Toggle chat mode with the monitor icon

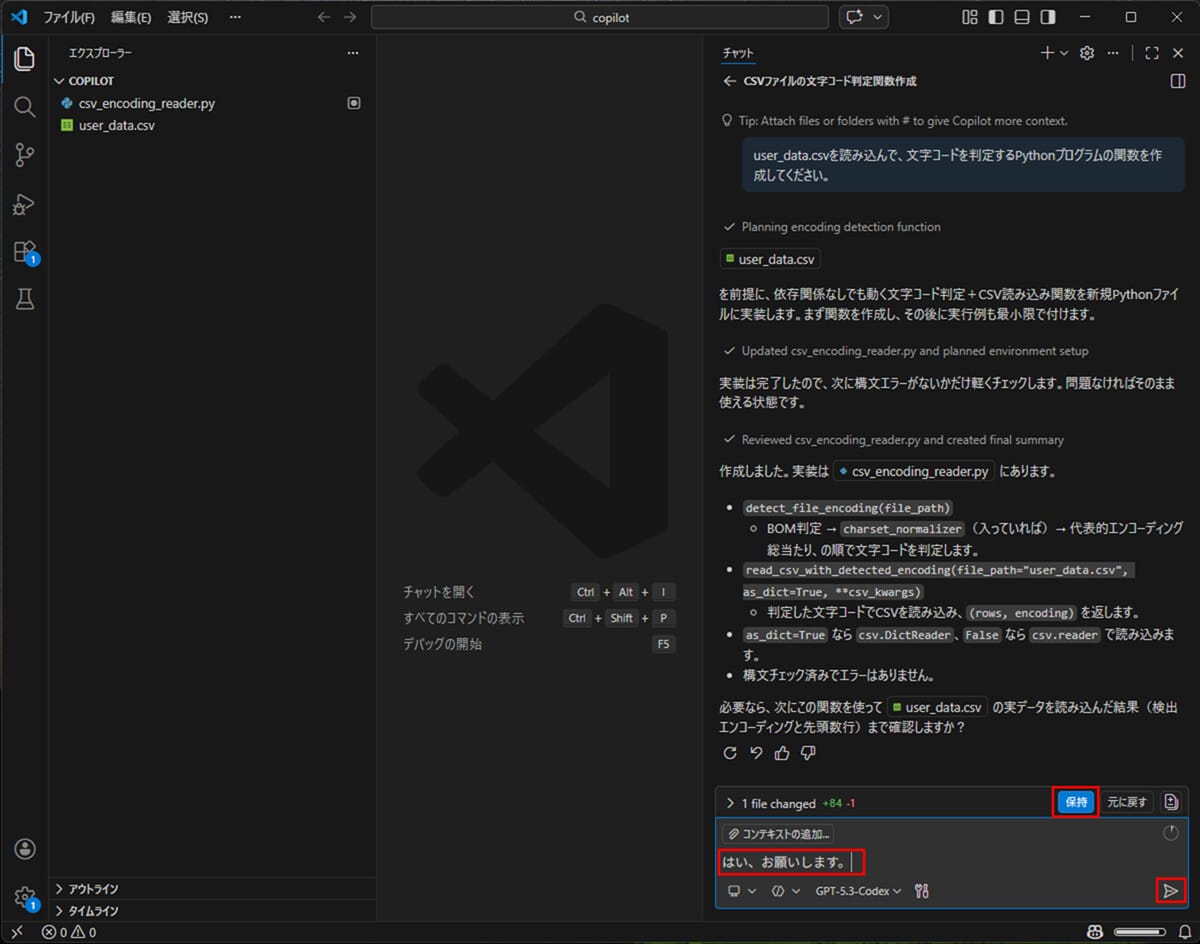(737, 890)
